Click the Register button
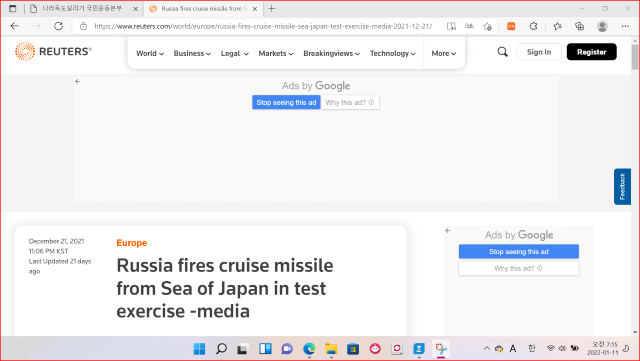Viewport: 640px width, 361px height. point(591,52)
